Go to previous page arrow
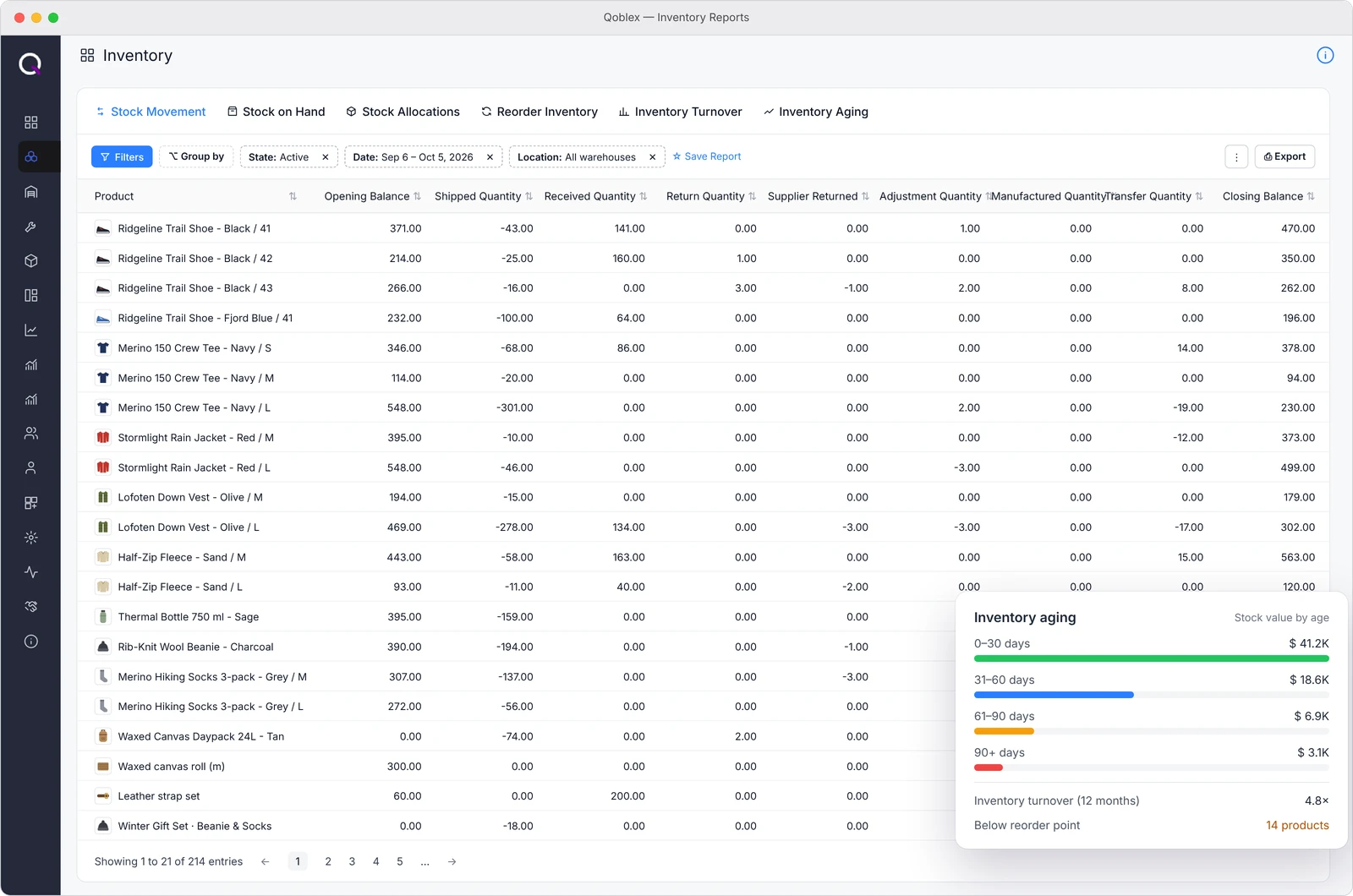Image resolution: width=1353 pixels, height=896 pixels. coord(266,861)
